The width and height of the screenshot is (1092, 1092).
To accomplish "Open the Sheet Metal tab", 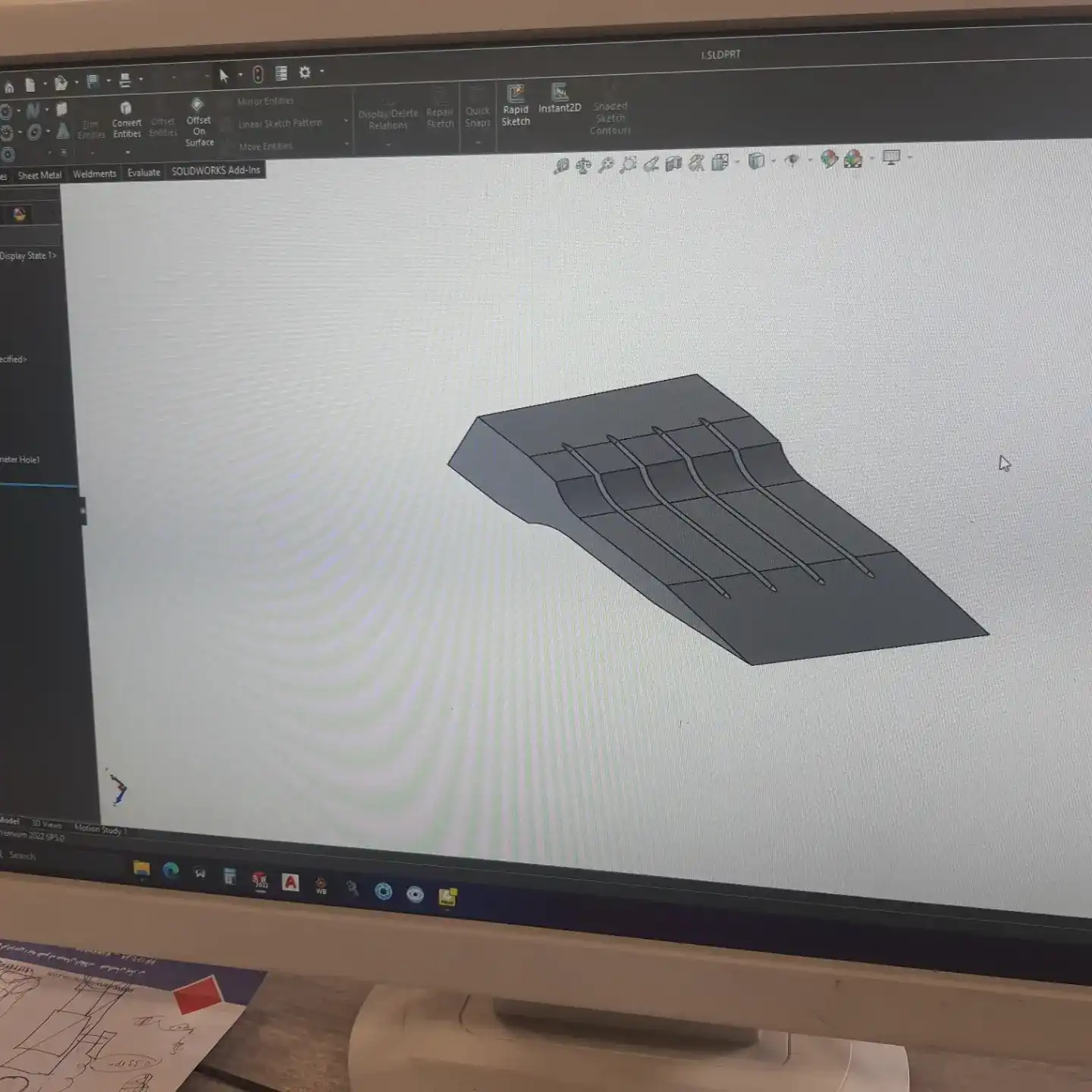I will tap(39, 175).
